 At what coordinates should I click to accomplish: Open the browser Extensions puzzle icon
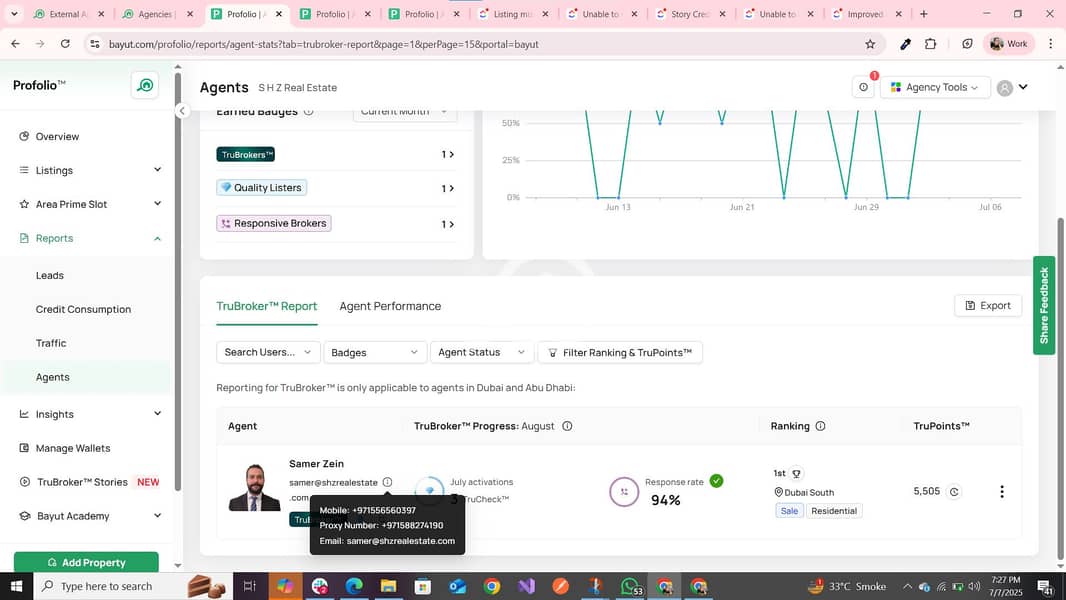[931, 44]
